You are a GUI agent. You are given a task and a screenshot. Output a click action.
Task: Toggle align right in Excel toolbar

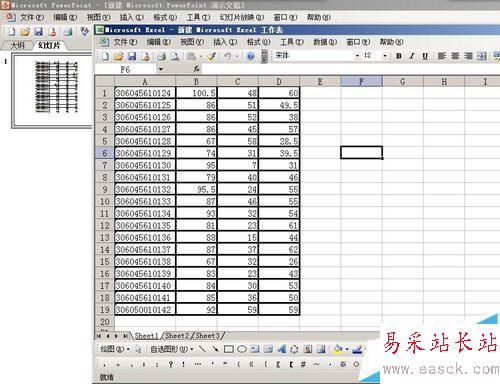point(468,56)
